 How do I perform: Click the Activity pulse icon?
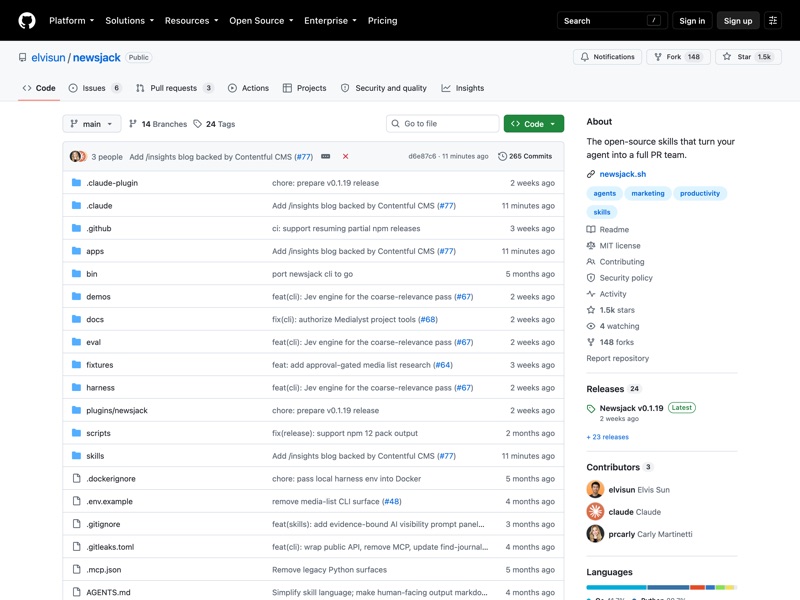[x=591, y=294]
